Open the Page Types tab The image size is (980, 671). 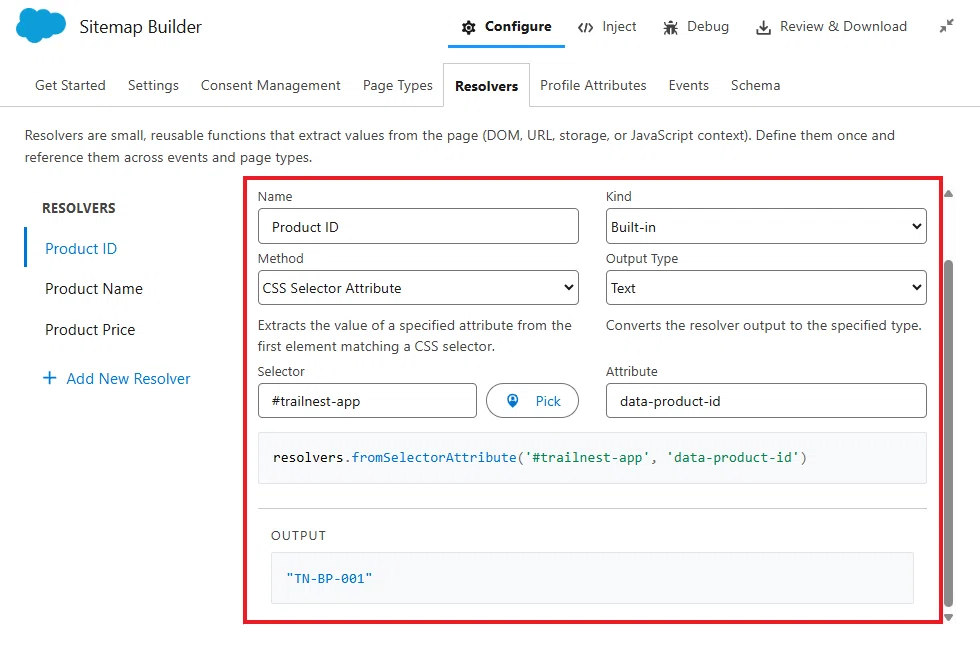pos(398,85)
